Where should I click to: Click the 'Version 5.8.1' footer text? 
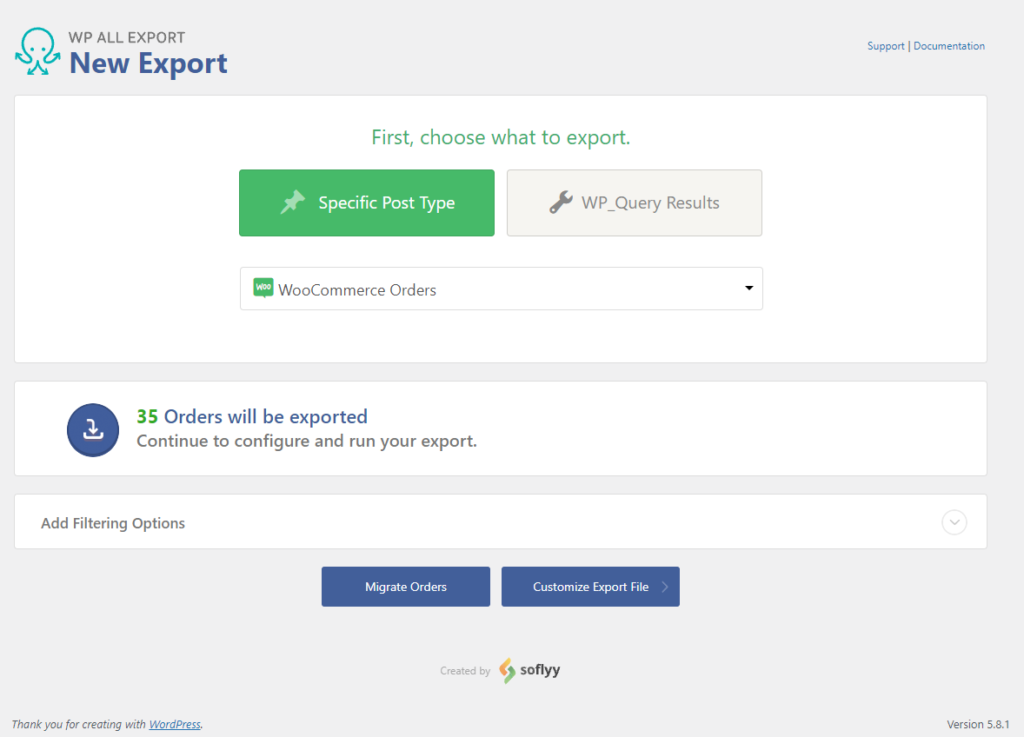pyautogui.click(x=978, y=724)
